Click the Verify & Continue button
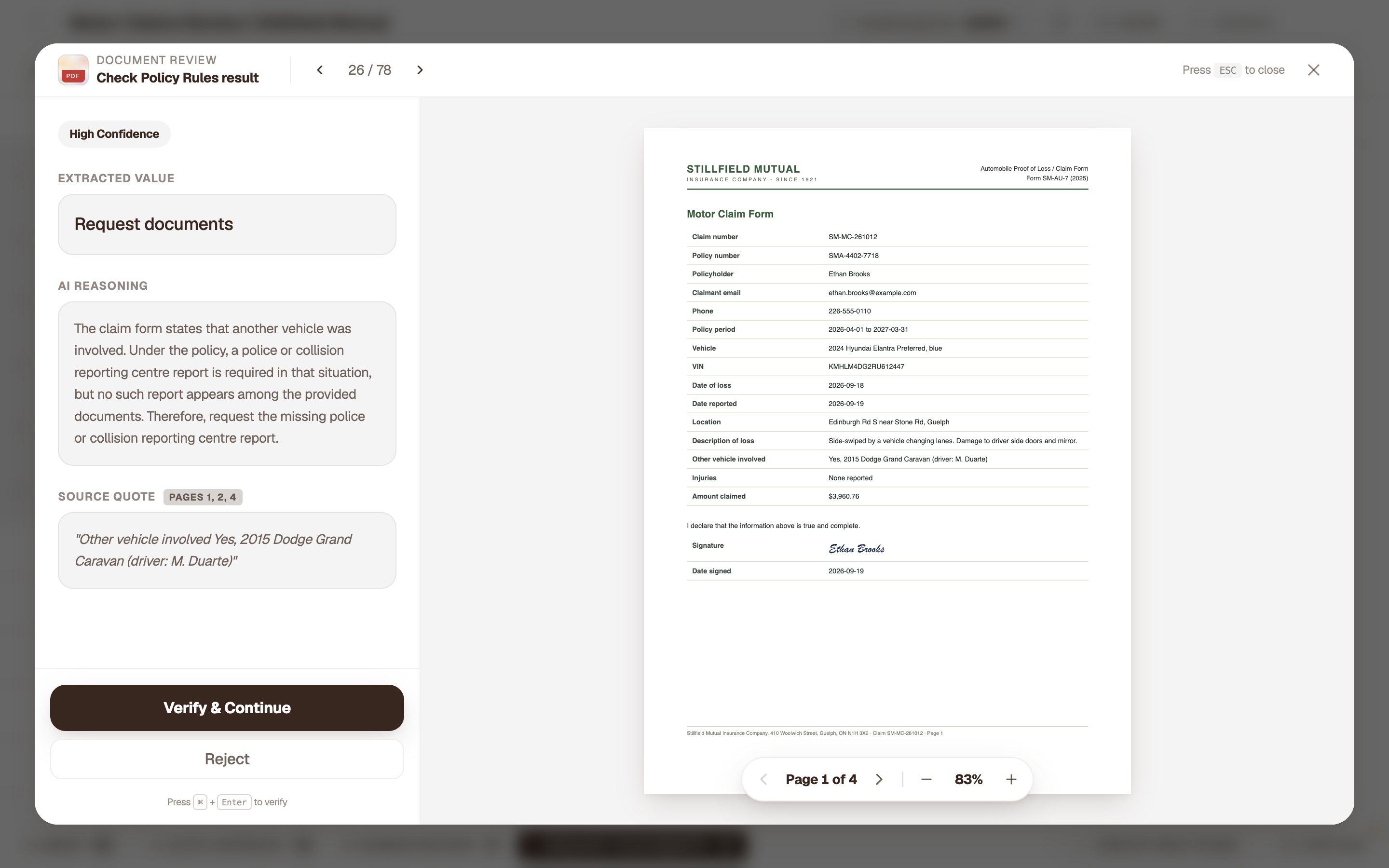Image resolution: width=1389 pixels, height=868 pixels. pyautogui.click(x=227, y=707)
